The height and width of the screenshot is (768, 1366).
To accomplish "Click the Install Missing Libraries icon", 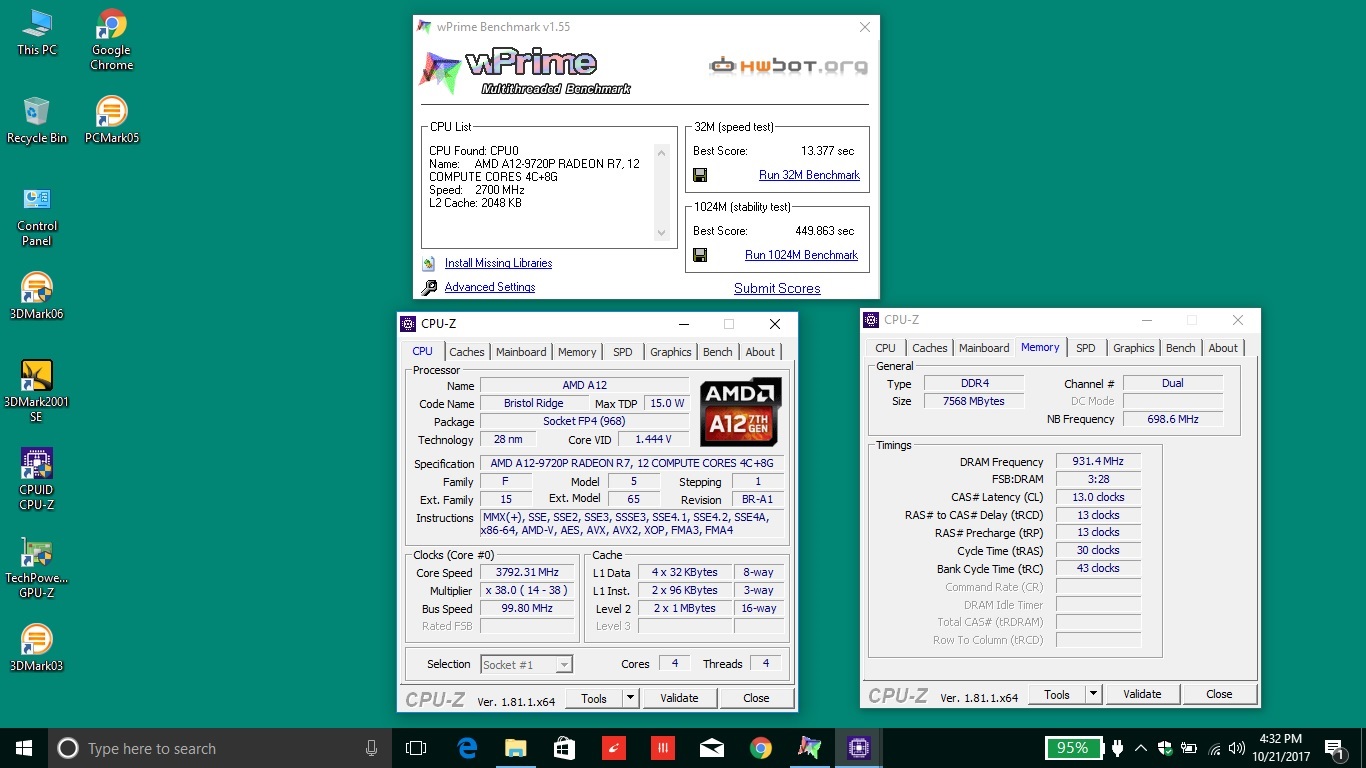I will point(429,263).
